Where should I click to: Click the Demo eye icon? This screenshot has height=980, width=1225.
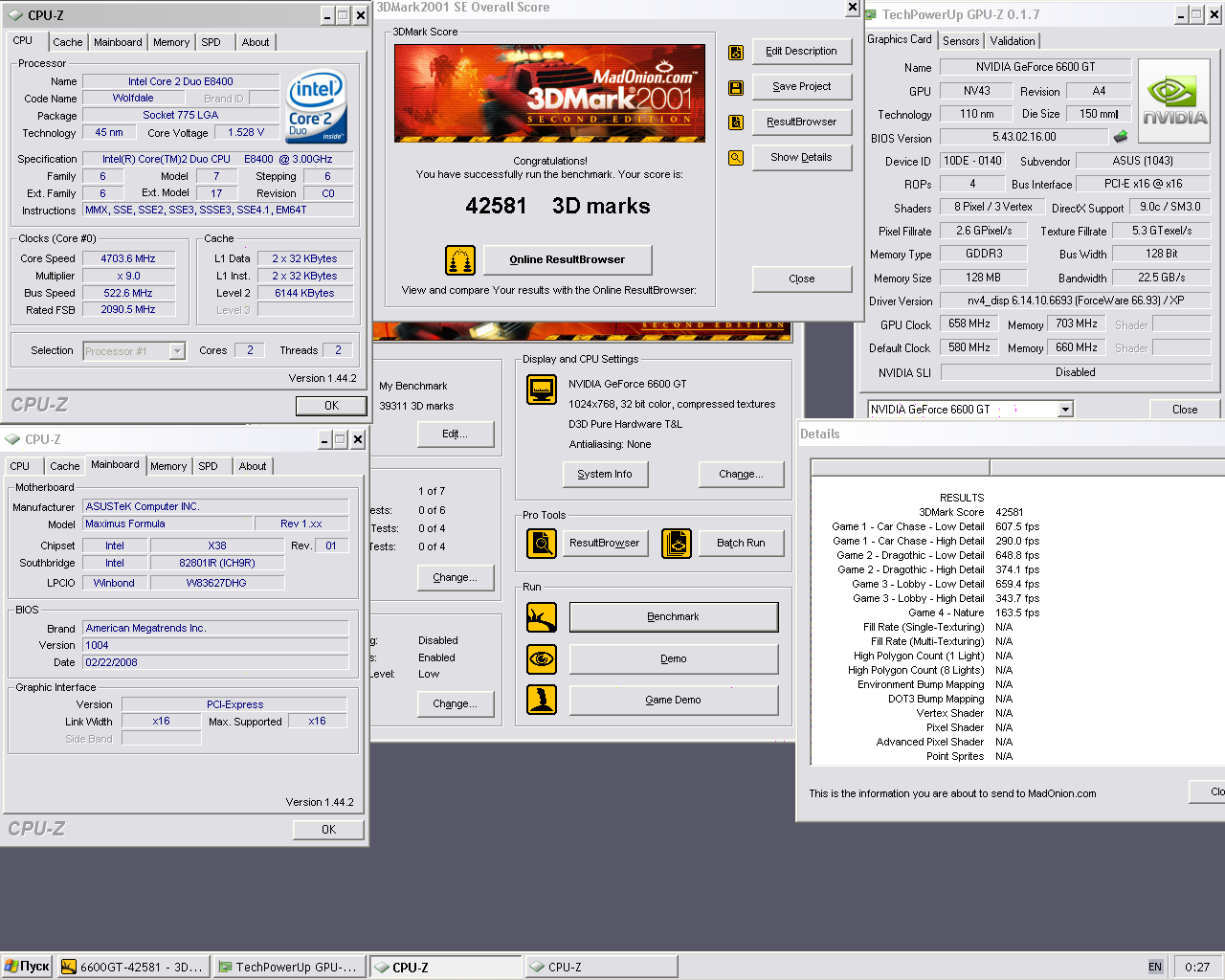[542, 659]
